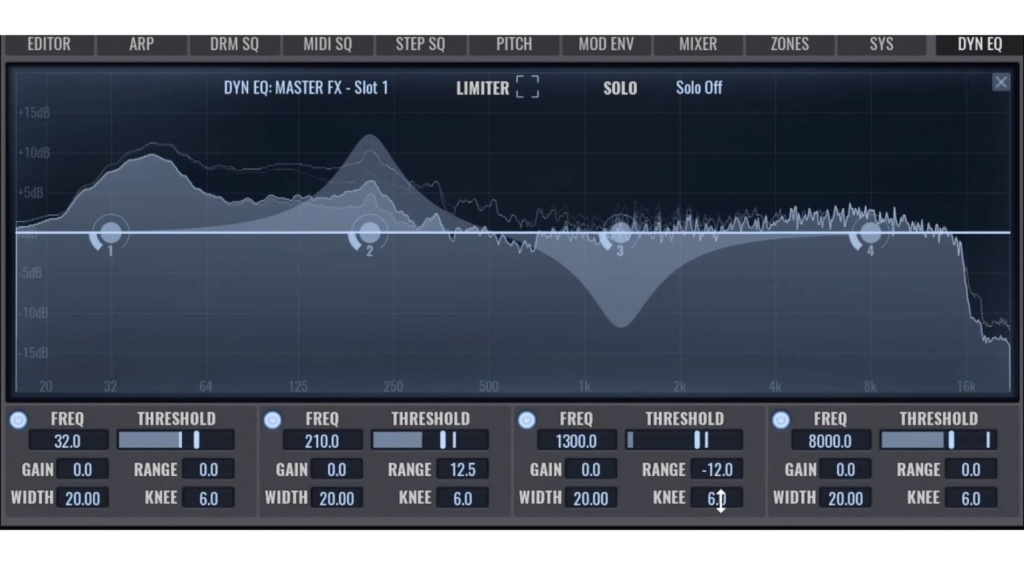
Task: Open the MOD ENV tab
Action: tap(605, 44)
